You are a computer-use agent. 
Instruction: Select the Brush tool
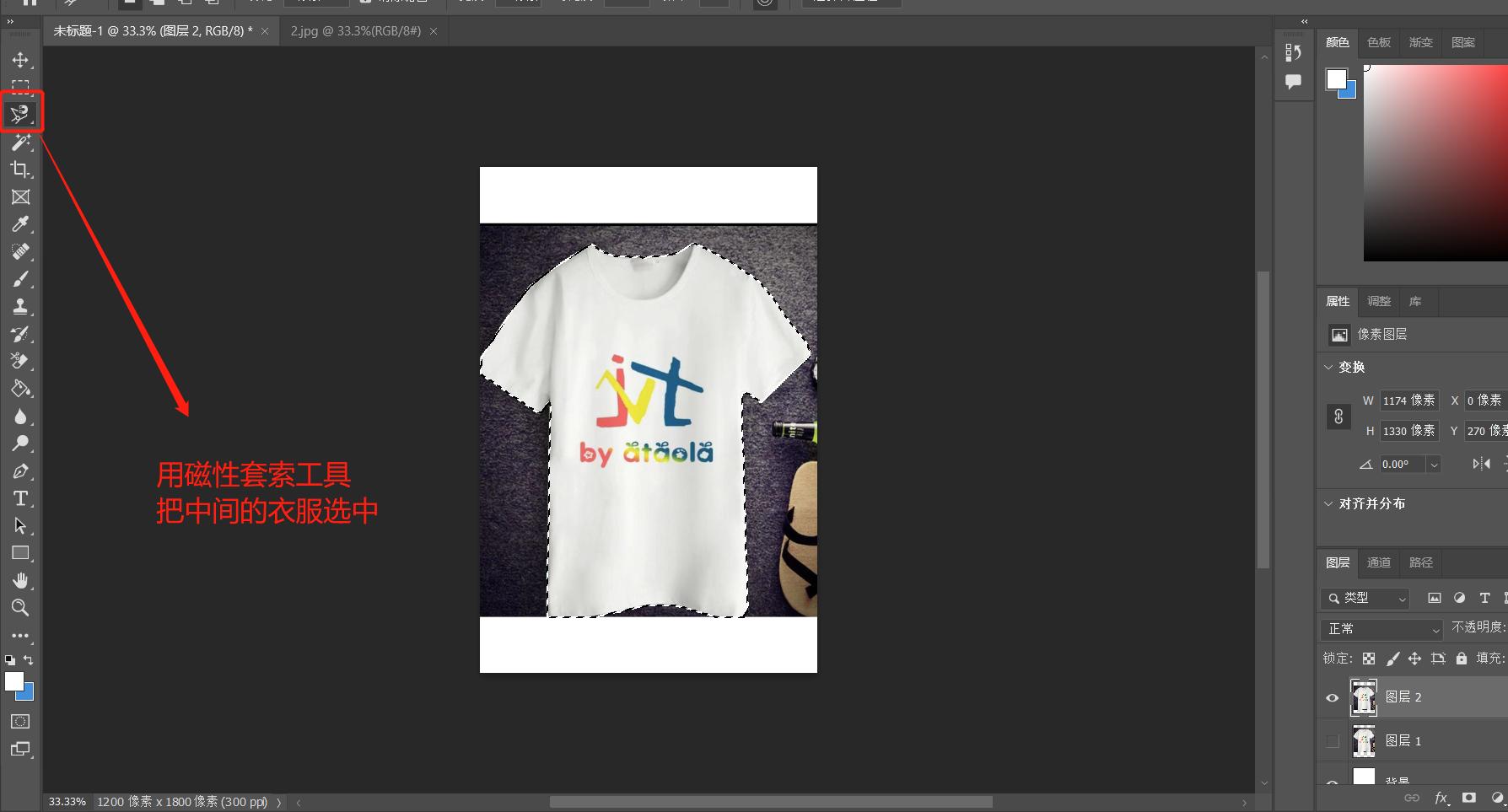20,279
